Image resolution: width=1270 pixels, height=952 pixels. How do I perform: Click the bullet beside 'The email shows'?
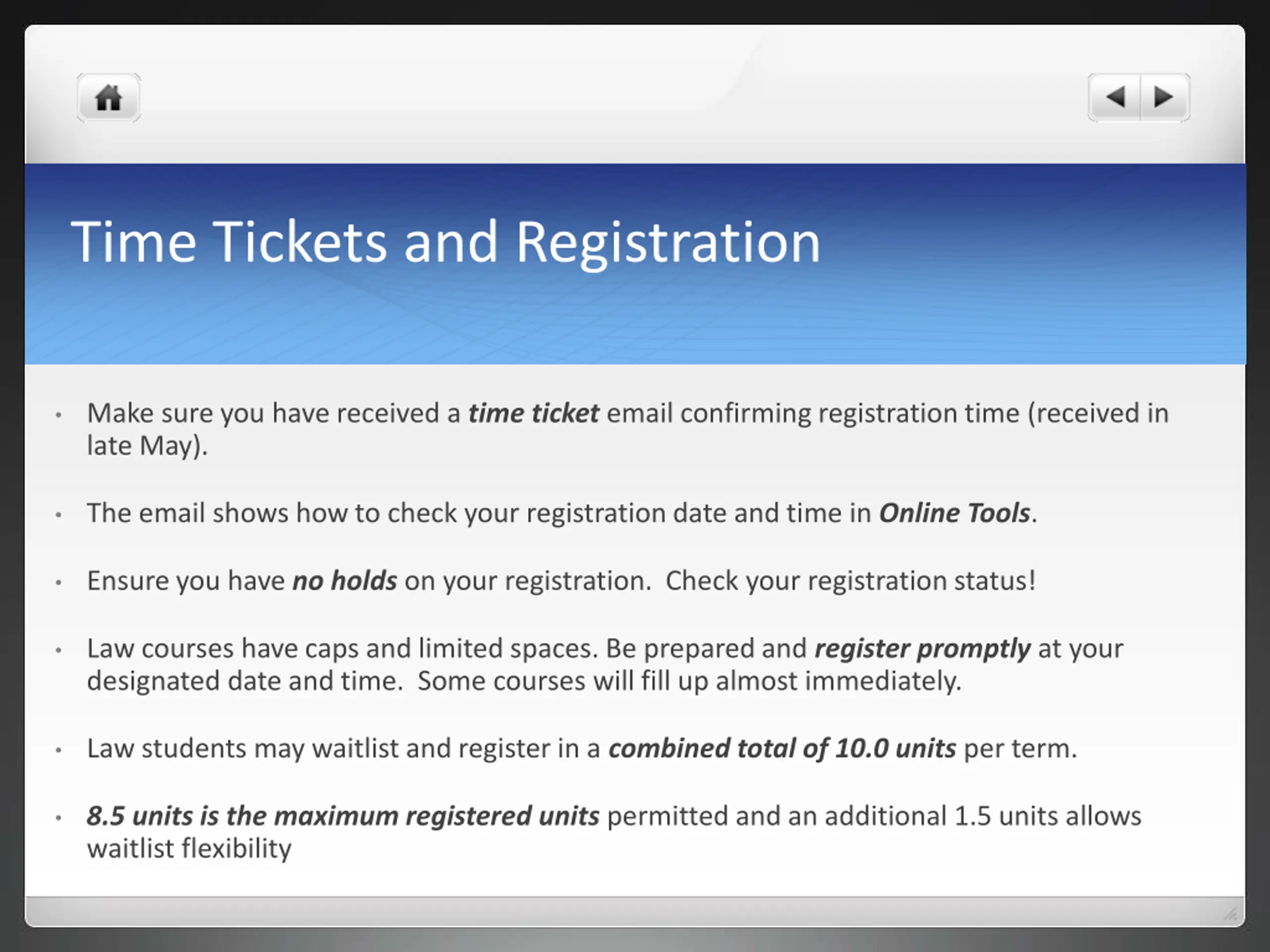tap(59, 514)
